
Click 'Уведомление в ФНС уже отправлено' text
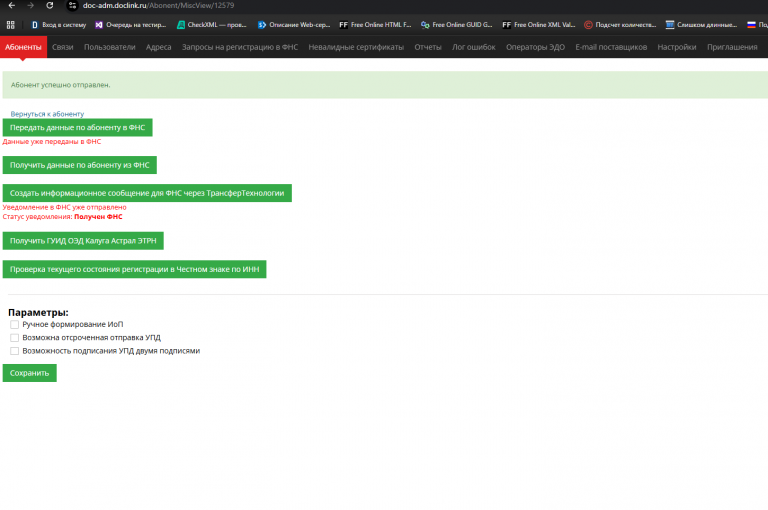click(x=64, y=207)
